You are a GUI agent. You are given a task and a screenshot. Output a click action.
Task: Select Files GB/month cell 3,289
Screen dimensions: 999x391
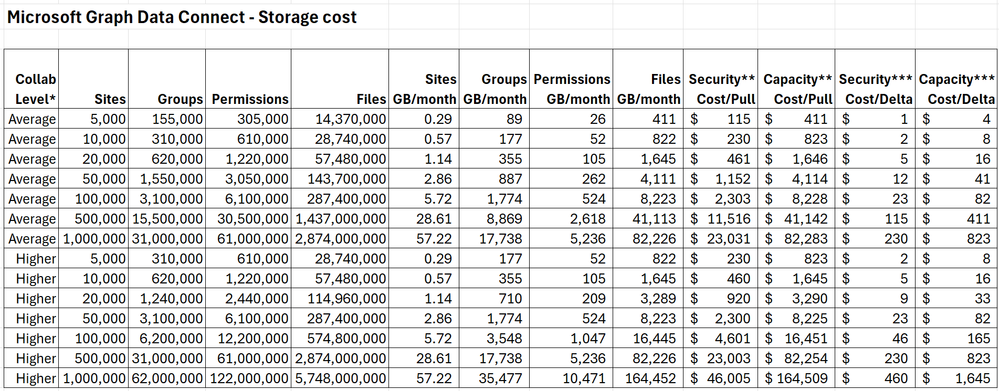pos(649,299)
